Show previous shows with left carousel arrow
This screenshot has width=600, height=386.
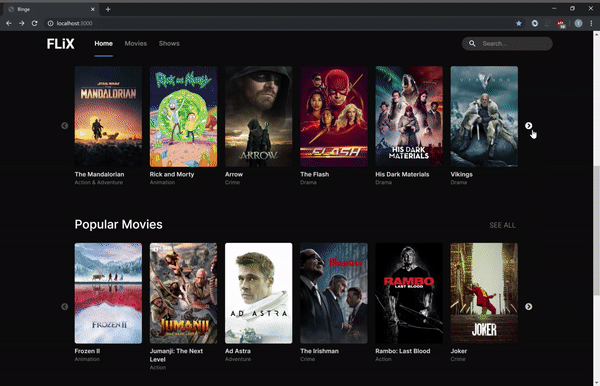pos(65,125)
